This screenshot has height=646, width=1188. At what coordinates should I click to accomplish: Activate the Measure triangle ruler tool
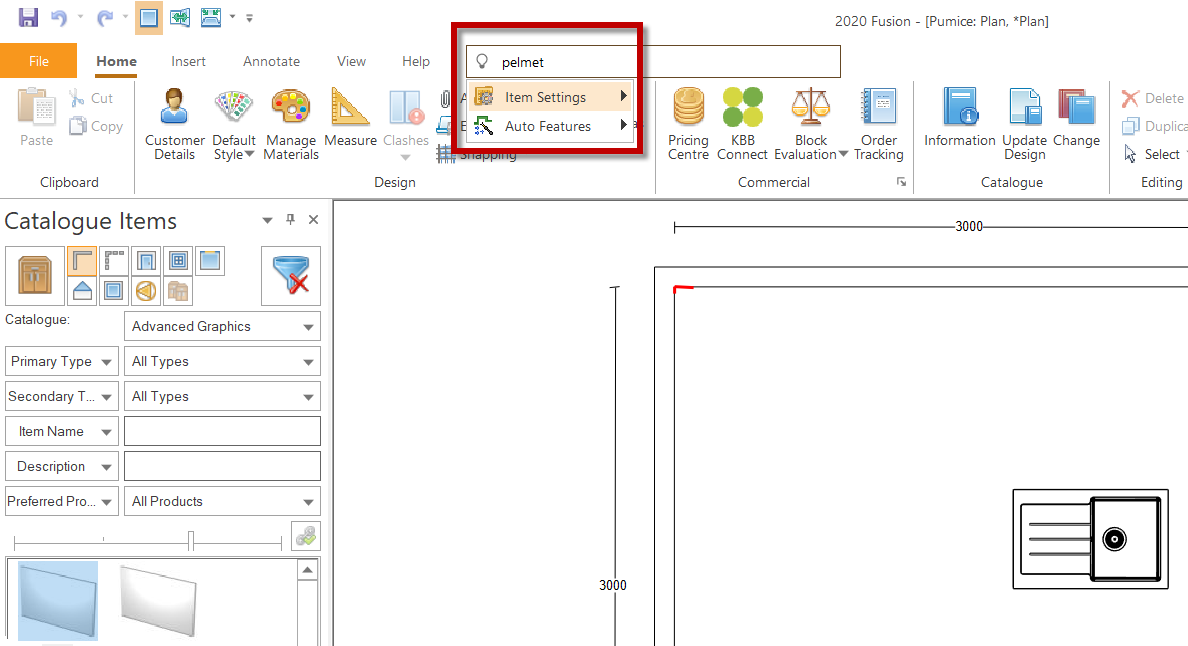pos(350,117)
